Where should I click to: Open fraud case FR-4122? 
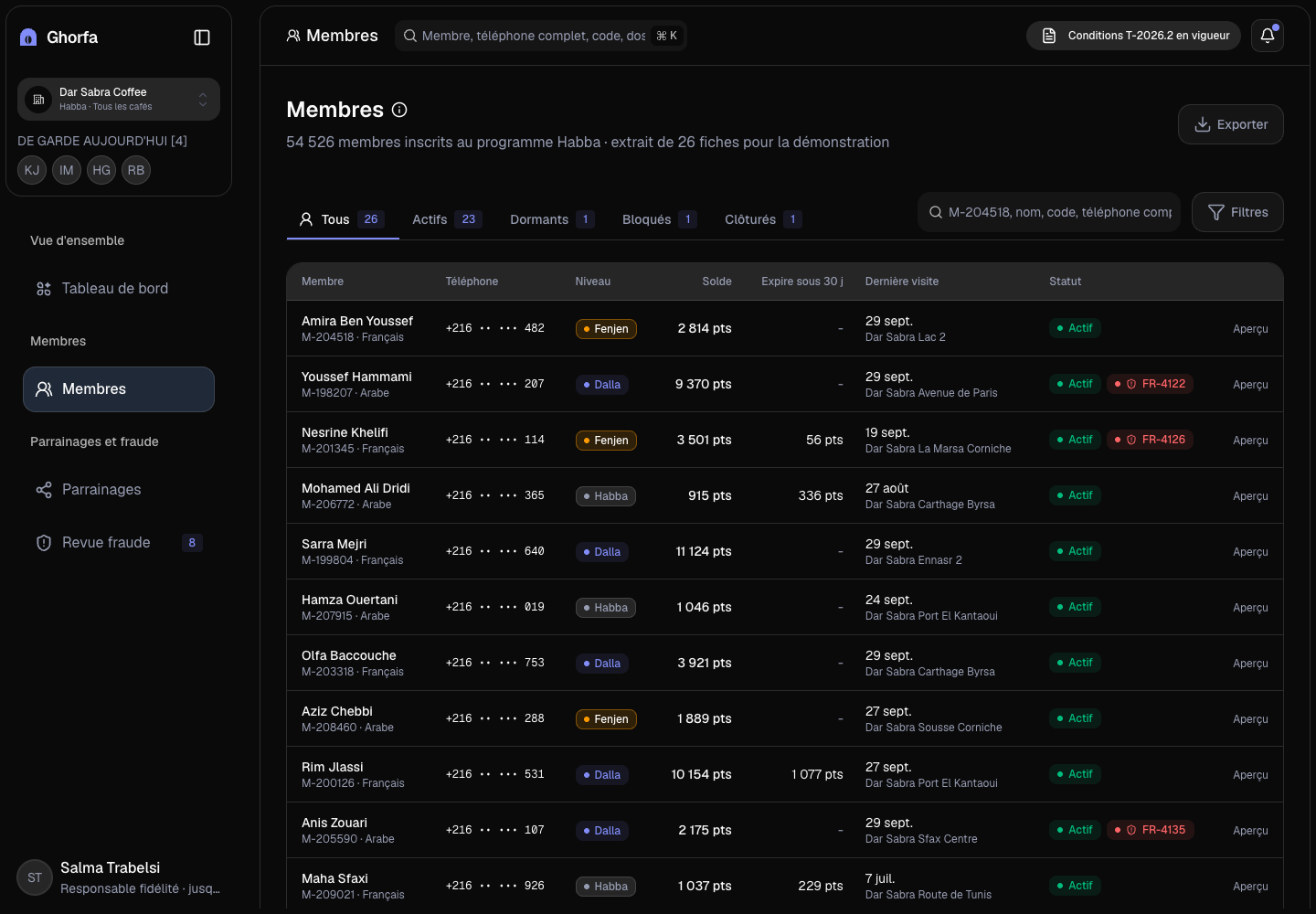coord(1150,384)
